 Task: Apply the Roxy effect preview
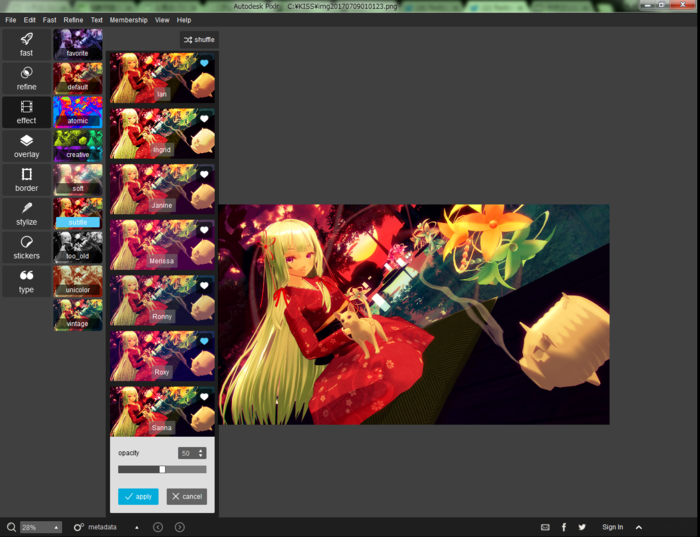click(x=162, y=356)
